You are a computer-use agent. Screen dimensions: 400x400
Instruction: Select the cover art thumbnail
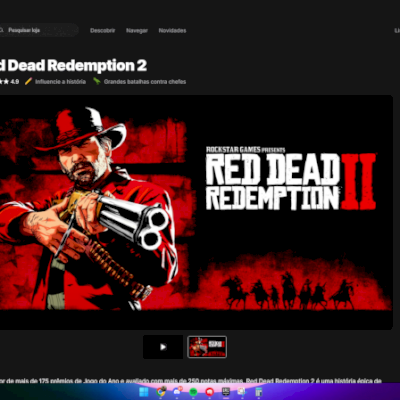point(207,347)
